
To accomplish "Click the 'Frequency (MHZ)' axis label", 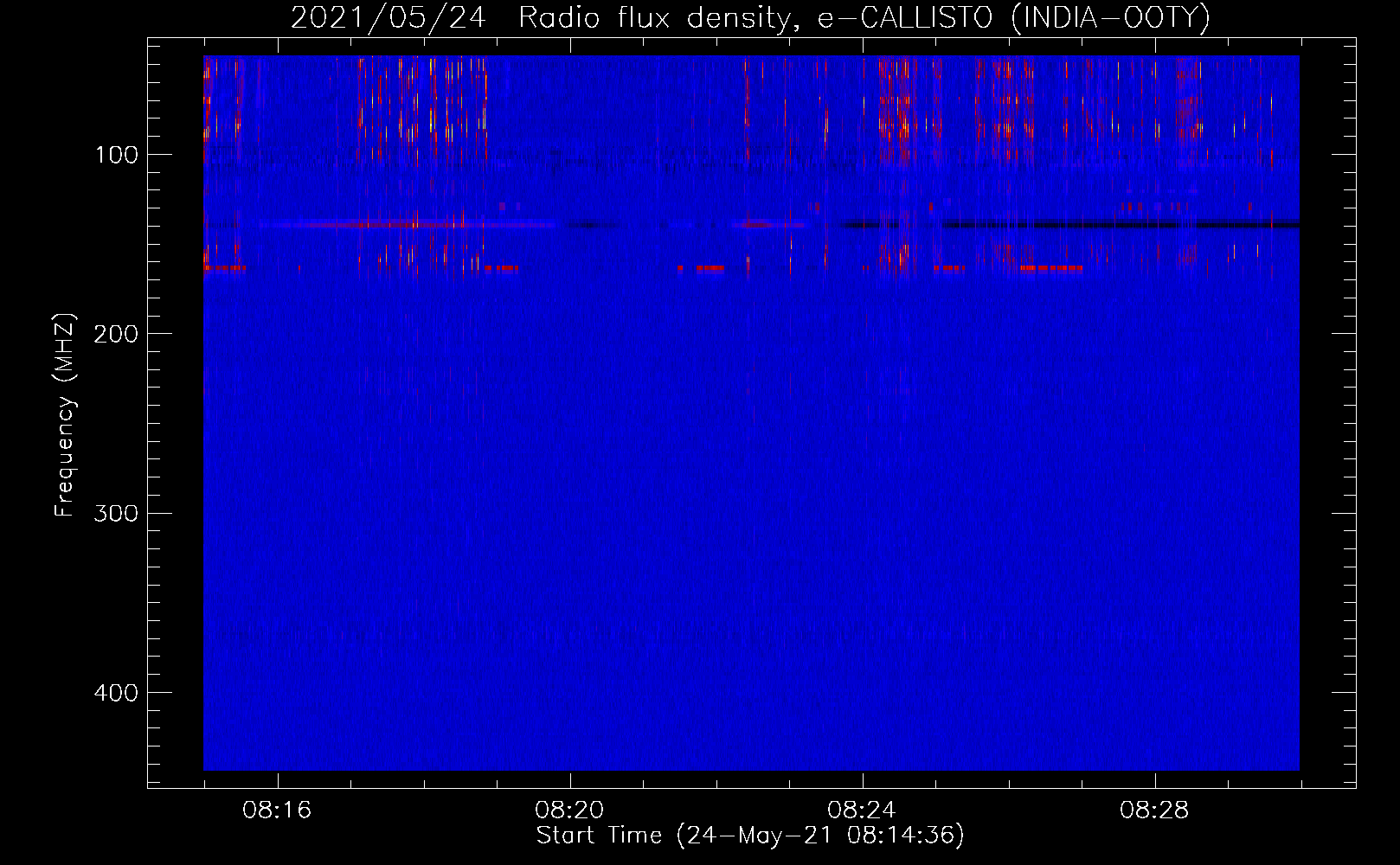I will tap(65, 414).
